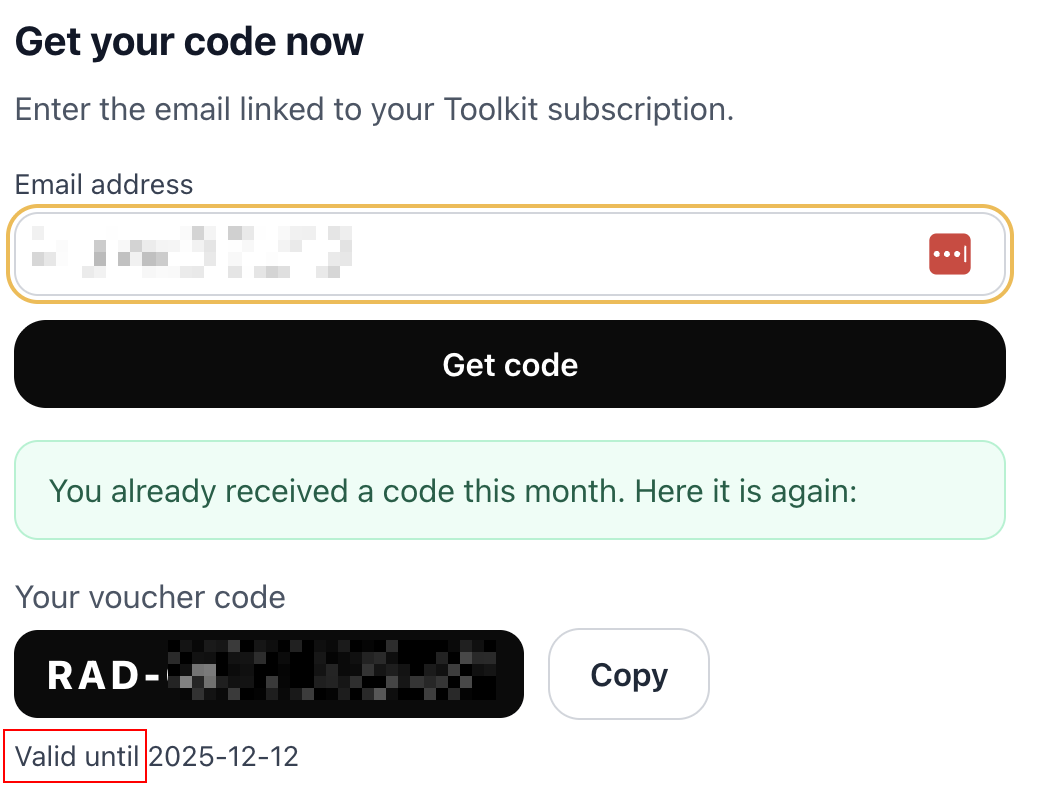
Task: Click the "Get your code now" heading
Action: click(x=189, y=42)
